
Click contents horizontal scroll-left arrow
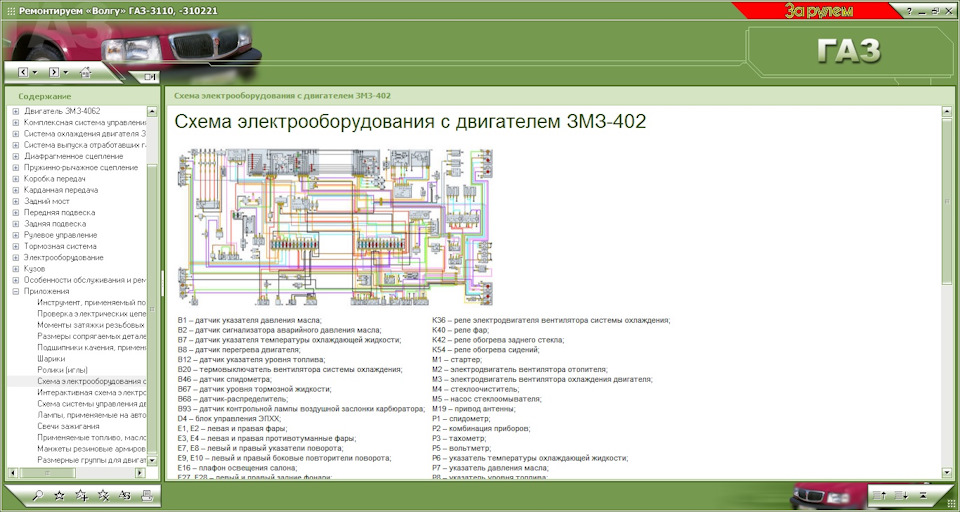tap(13, 473)
